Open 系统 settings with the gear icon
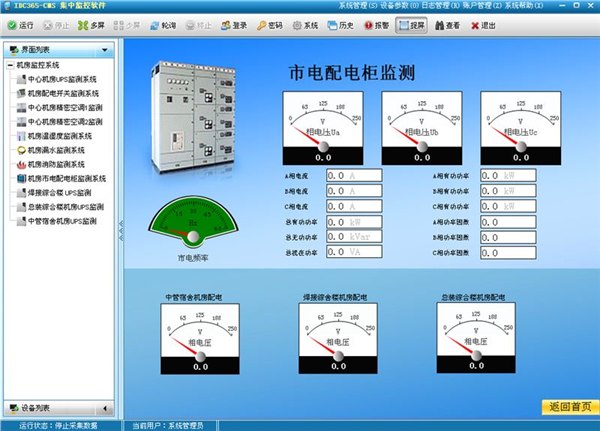Viewport: 600px width, 431px height. coord(305,26)
